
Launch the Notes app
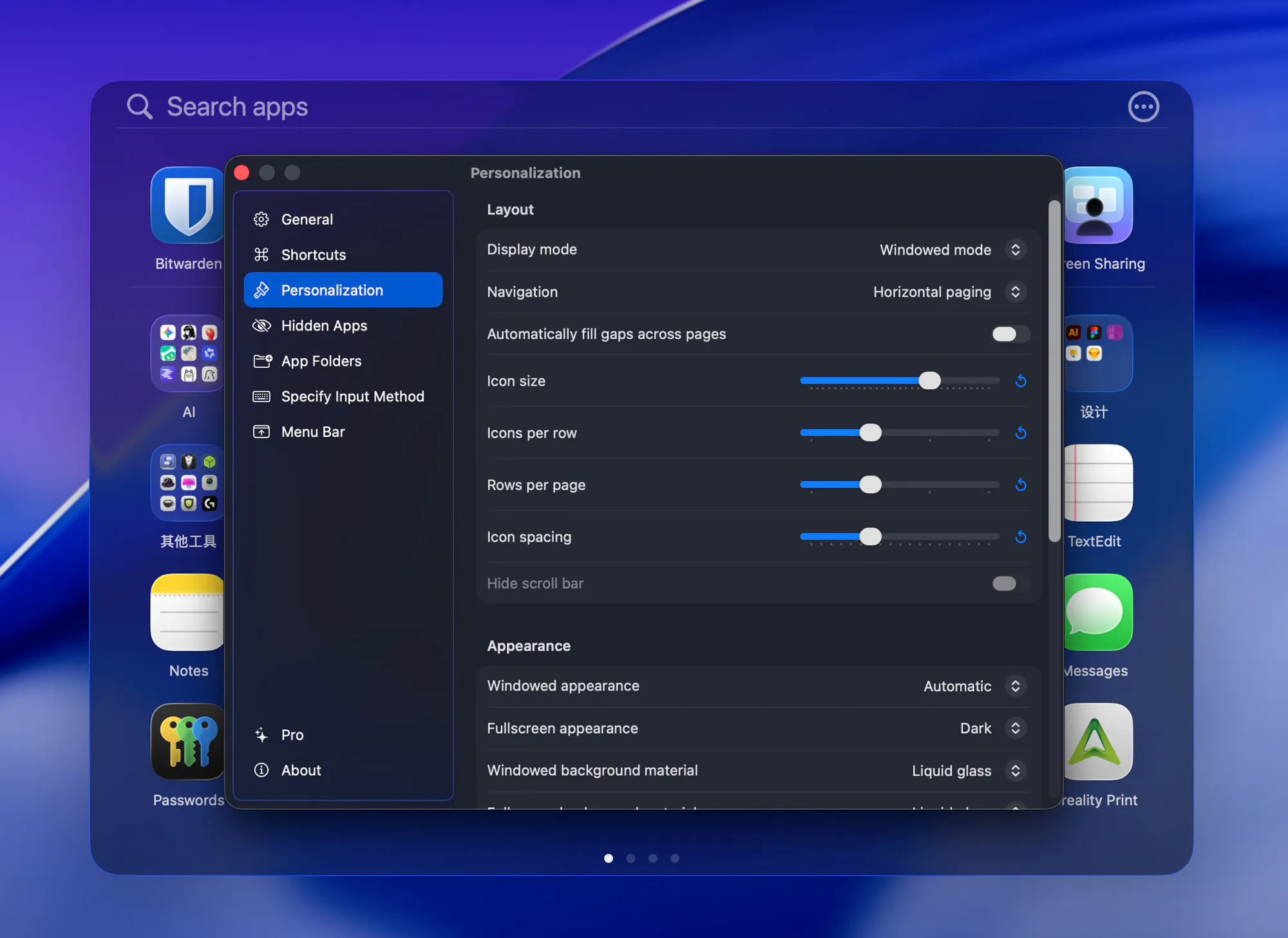coord(187,613)
